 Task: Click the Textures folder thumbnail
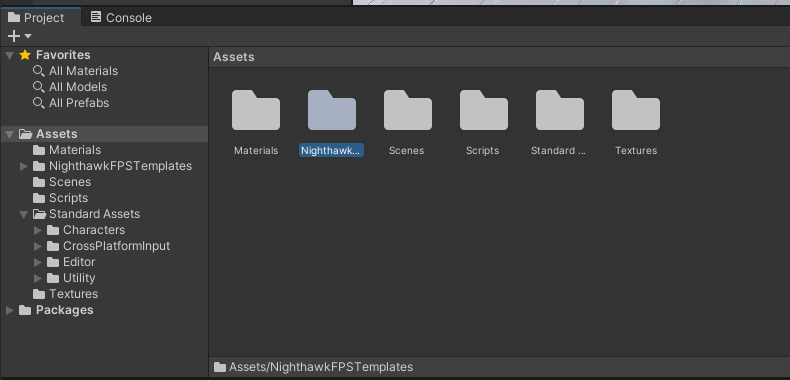point(636,110)
